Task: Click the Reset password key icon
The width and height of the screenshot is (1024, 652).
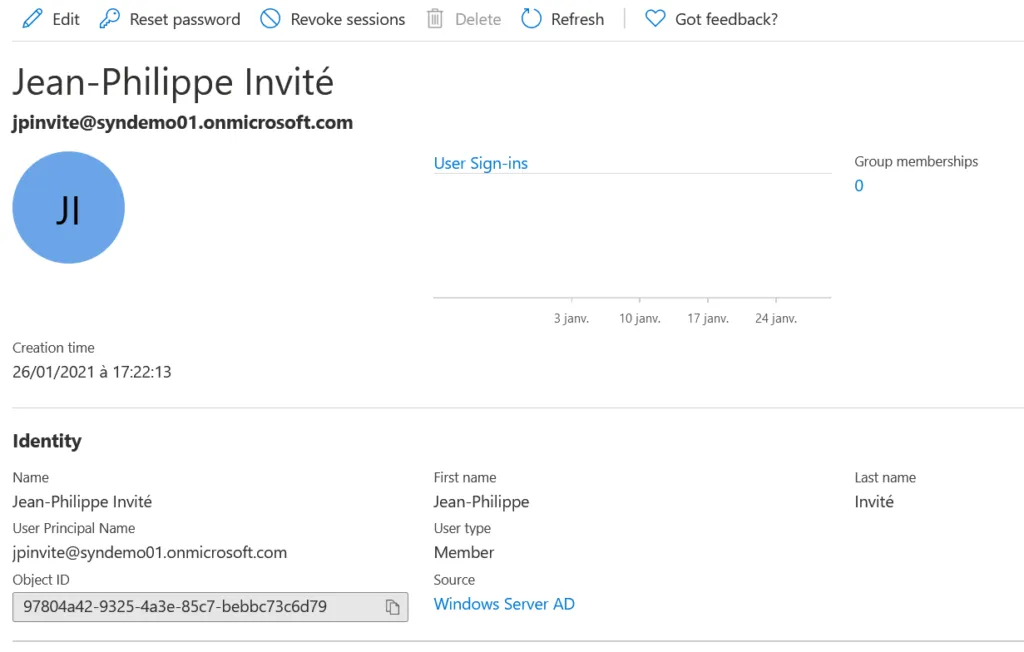Action: 110,19
